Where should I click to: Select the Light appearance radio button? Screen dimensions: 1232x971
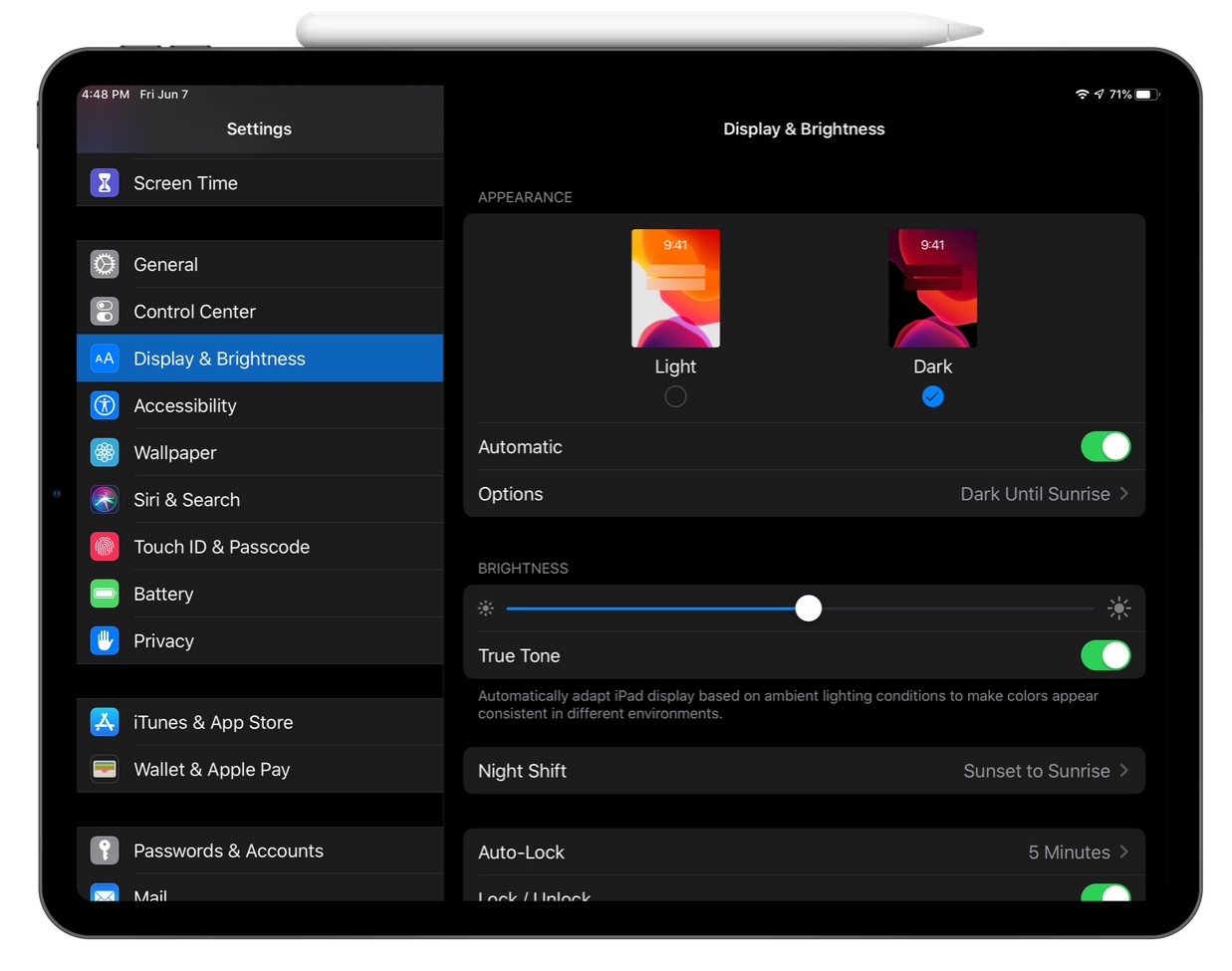point(675,396)
